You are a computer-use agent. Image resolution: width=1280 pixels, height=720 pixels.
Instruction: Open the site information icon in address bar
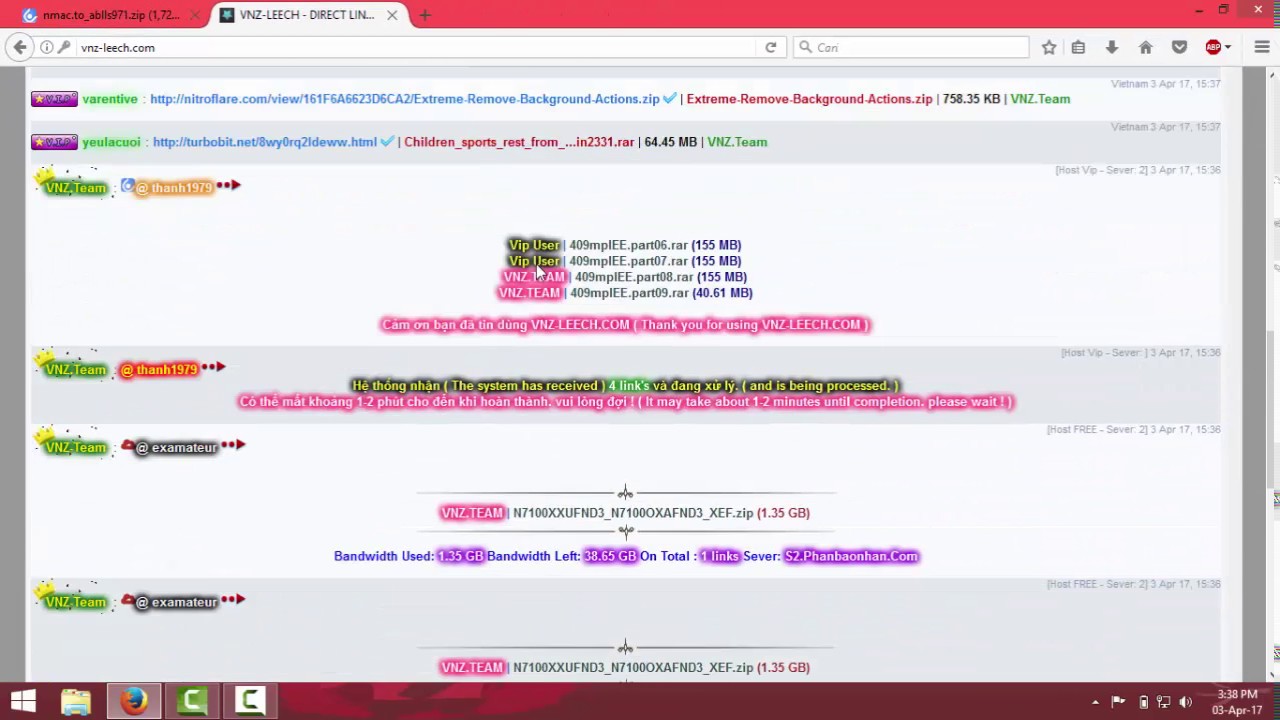coord(47,47)
